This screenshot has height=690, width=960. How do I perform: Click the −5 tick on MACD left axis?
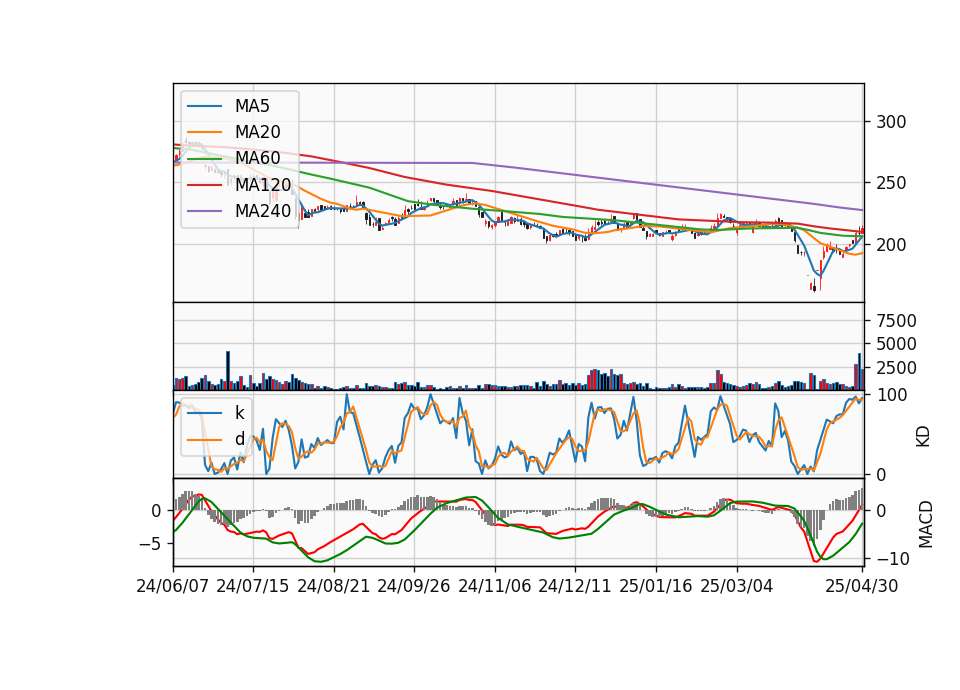(148, 544)
